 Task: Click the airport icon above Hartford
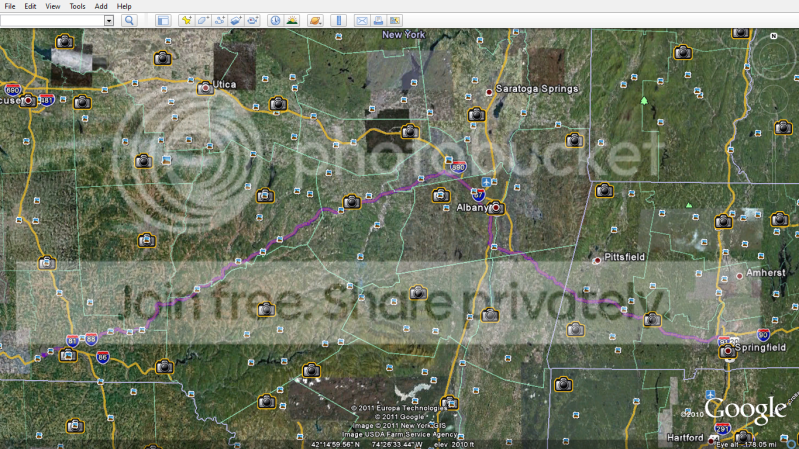(x=711, y=394)
